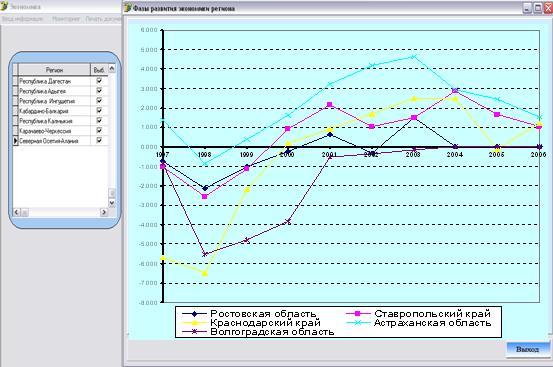Open the Ввод информации menu
553x367 pixels.
23,19
